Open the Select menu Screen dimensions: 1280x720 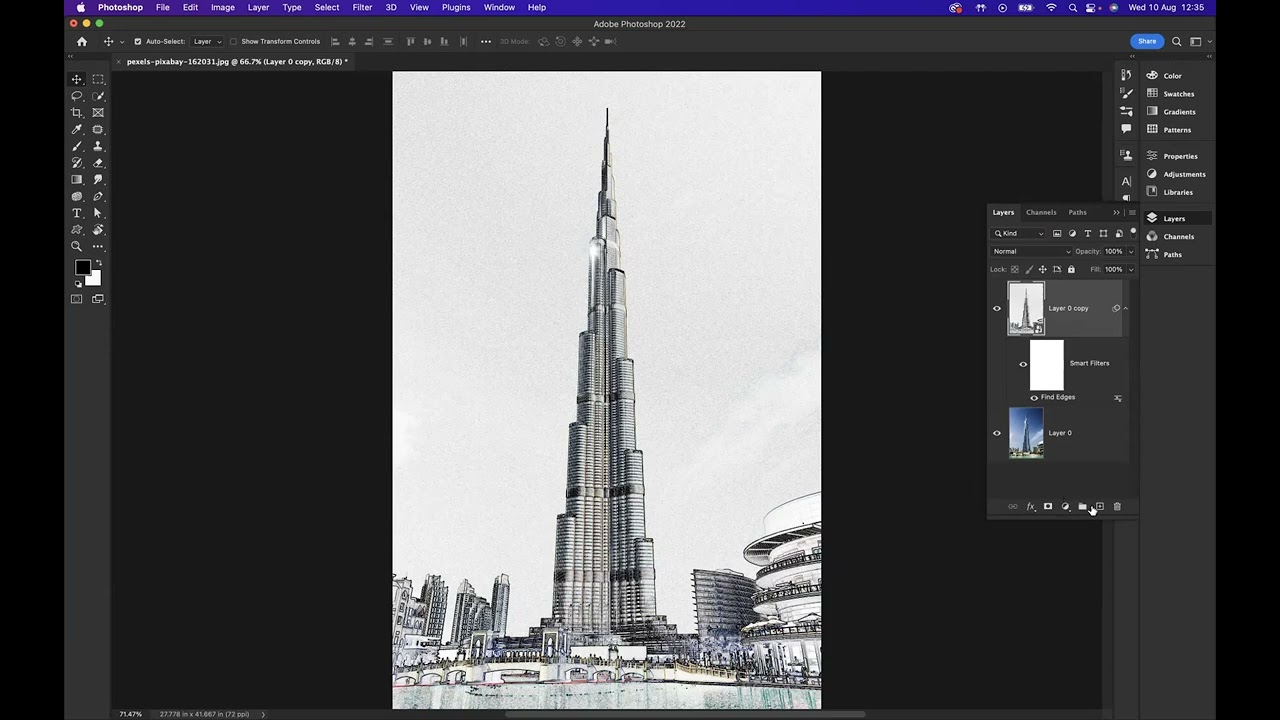click(x=327, y=7)
